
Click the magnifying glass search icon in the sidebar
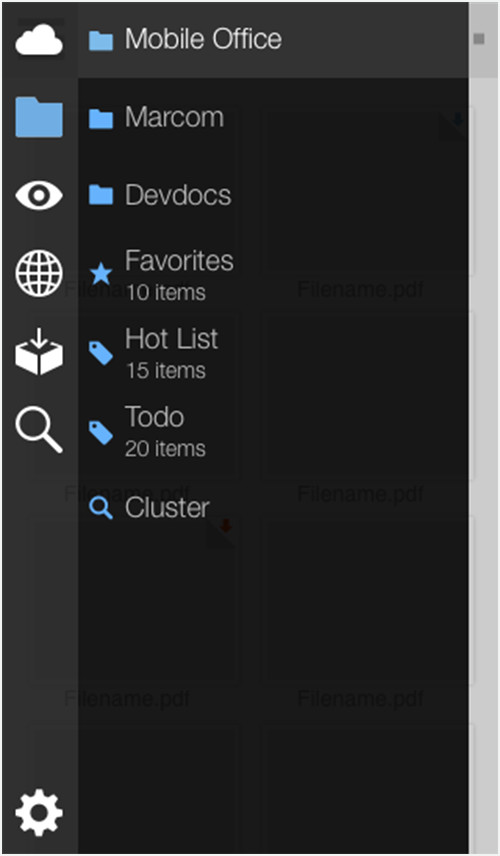[x=39, y=430]
